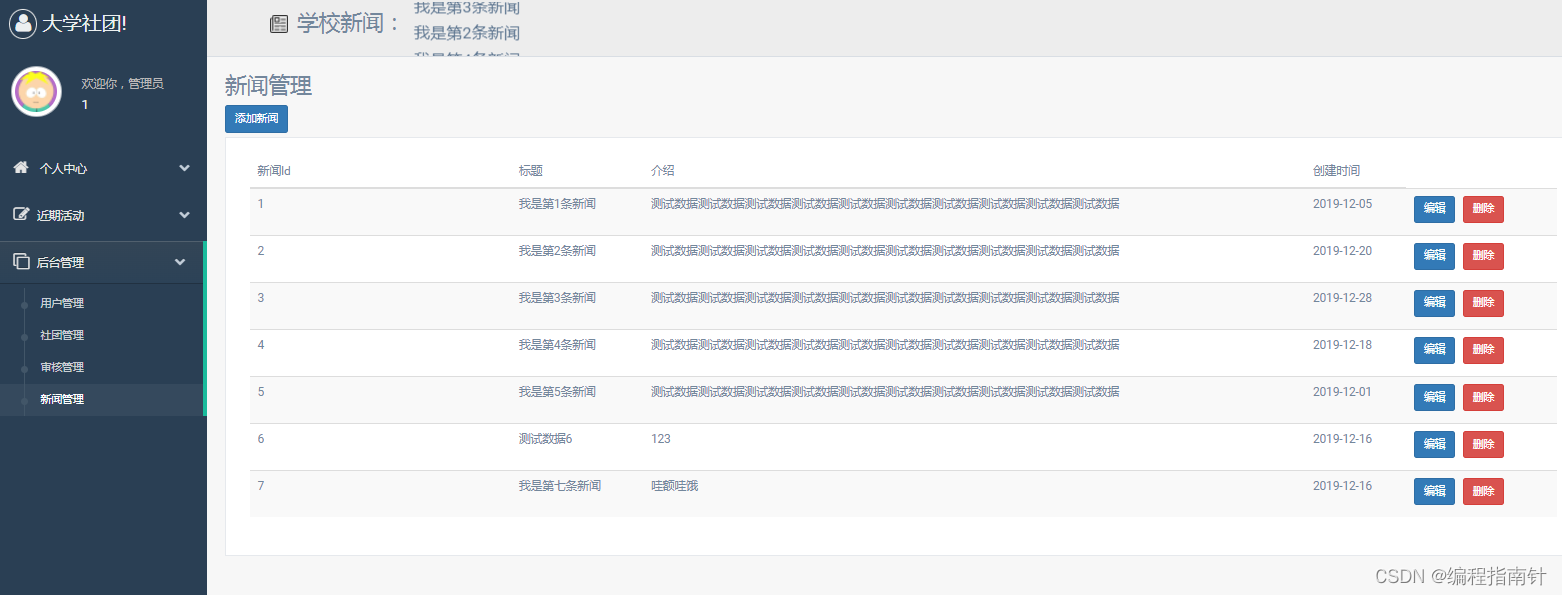
Task: Edit news row 我是第2条新闻
Action: tap(1434, 256)
